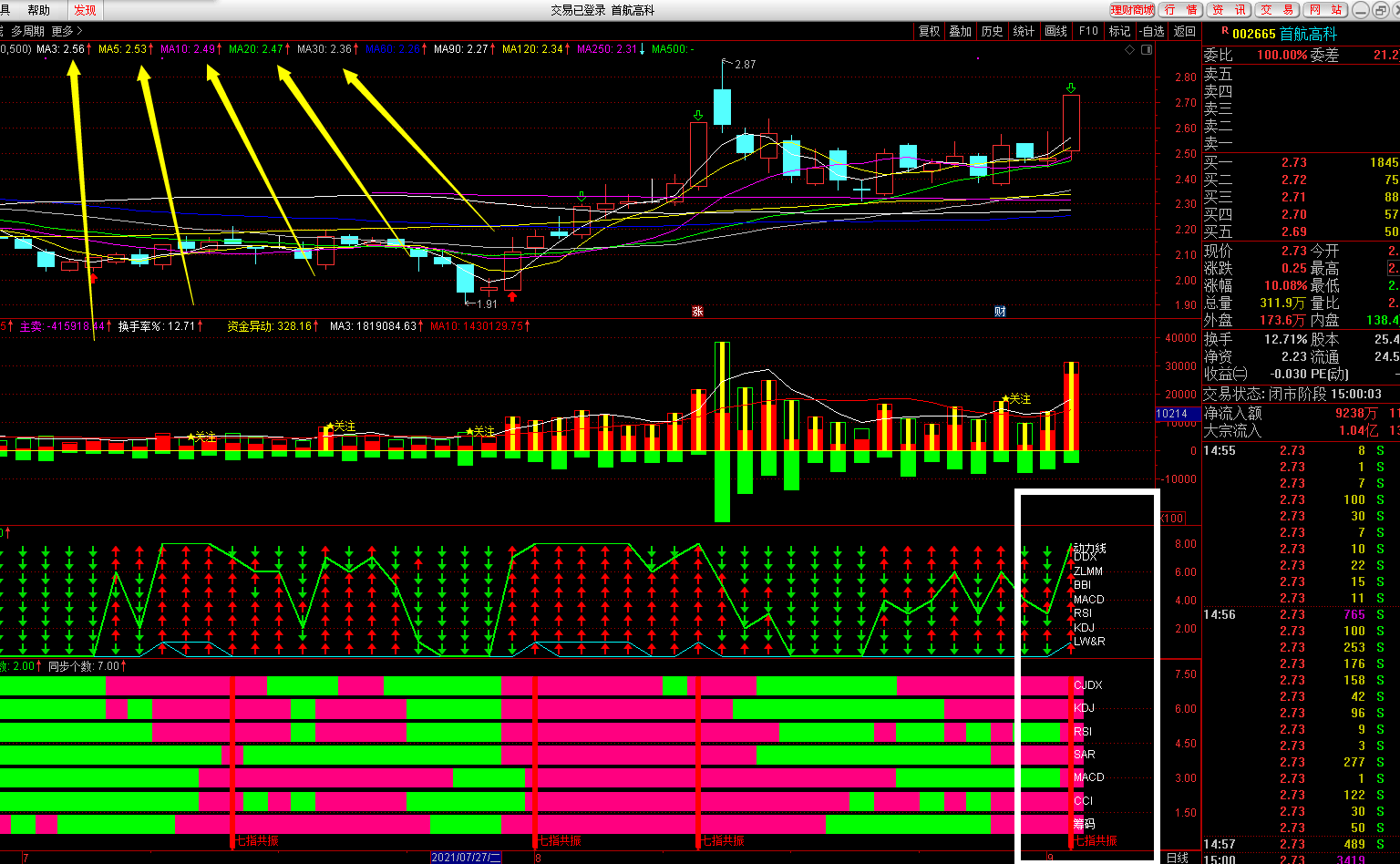The image size is (1400, 864).
Task: Click the 首航高科 stock name in quote panel
Action: [x=1309, y=33]
